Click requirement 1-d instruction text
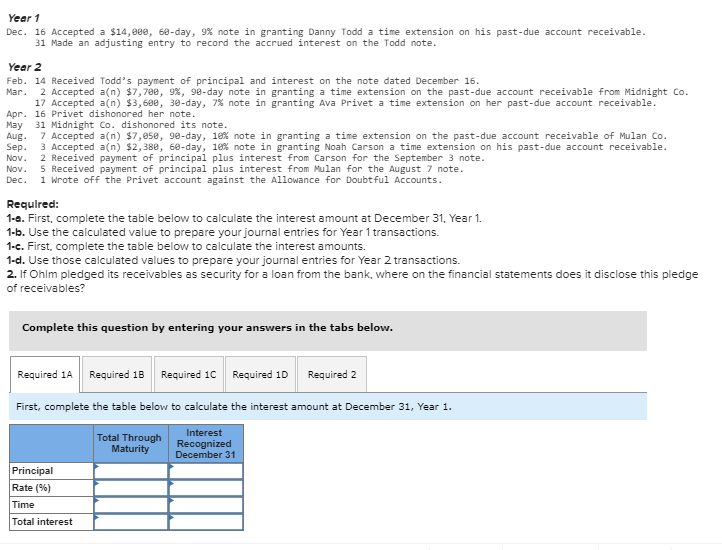Image resolution: width=722 pixels, height=550 pixels. 233,260
